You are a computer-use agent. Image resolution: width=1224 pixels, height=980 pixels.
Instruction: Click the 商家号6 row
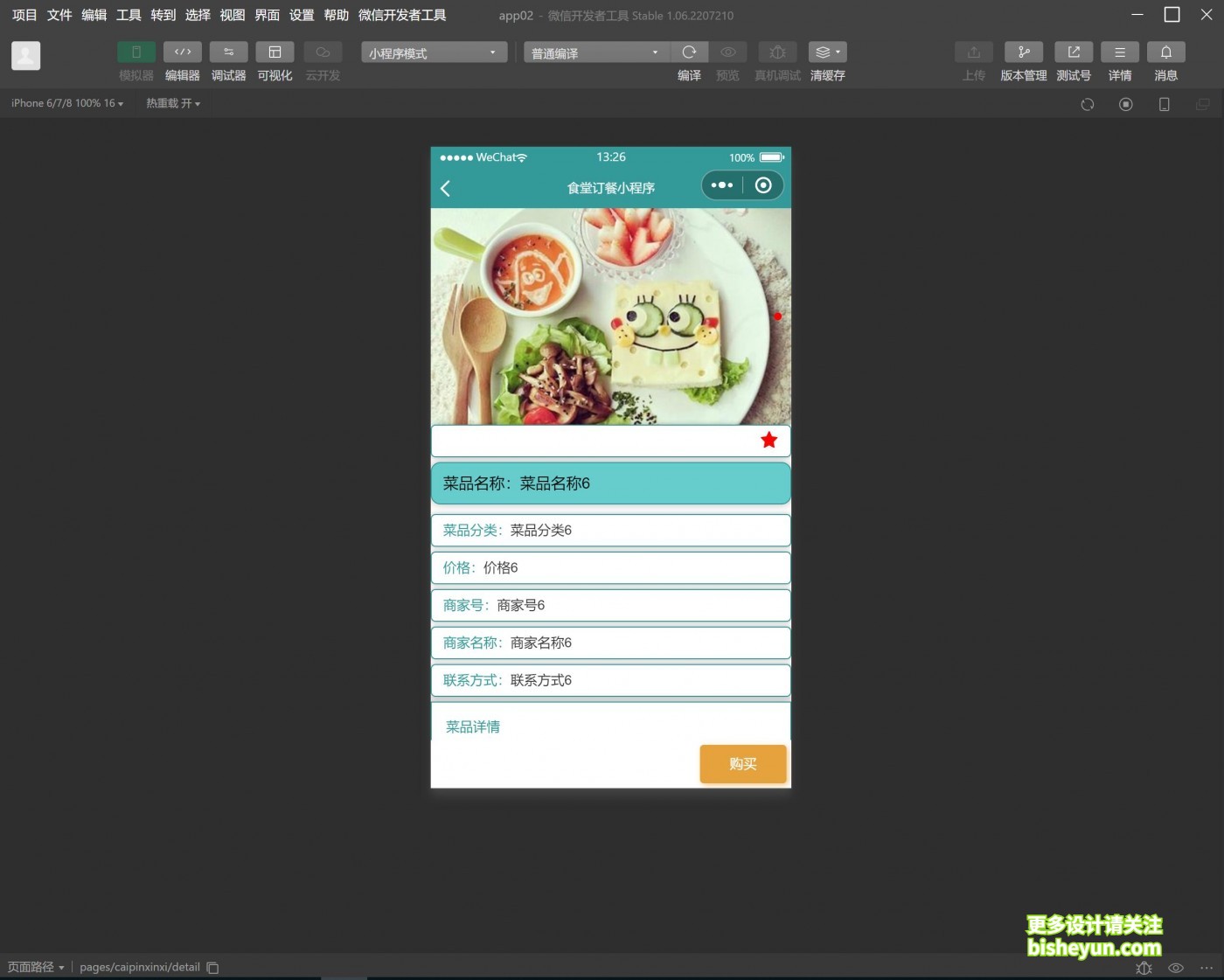(x=611, y=606)
